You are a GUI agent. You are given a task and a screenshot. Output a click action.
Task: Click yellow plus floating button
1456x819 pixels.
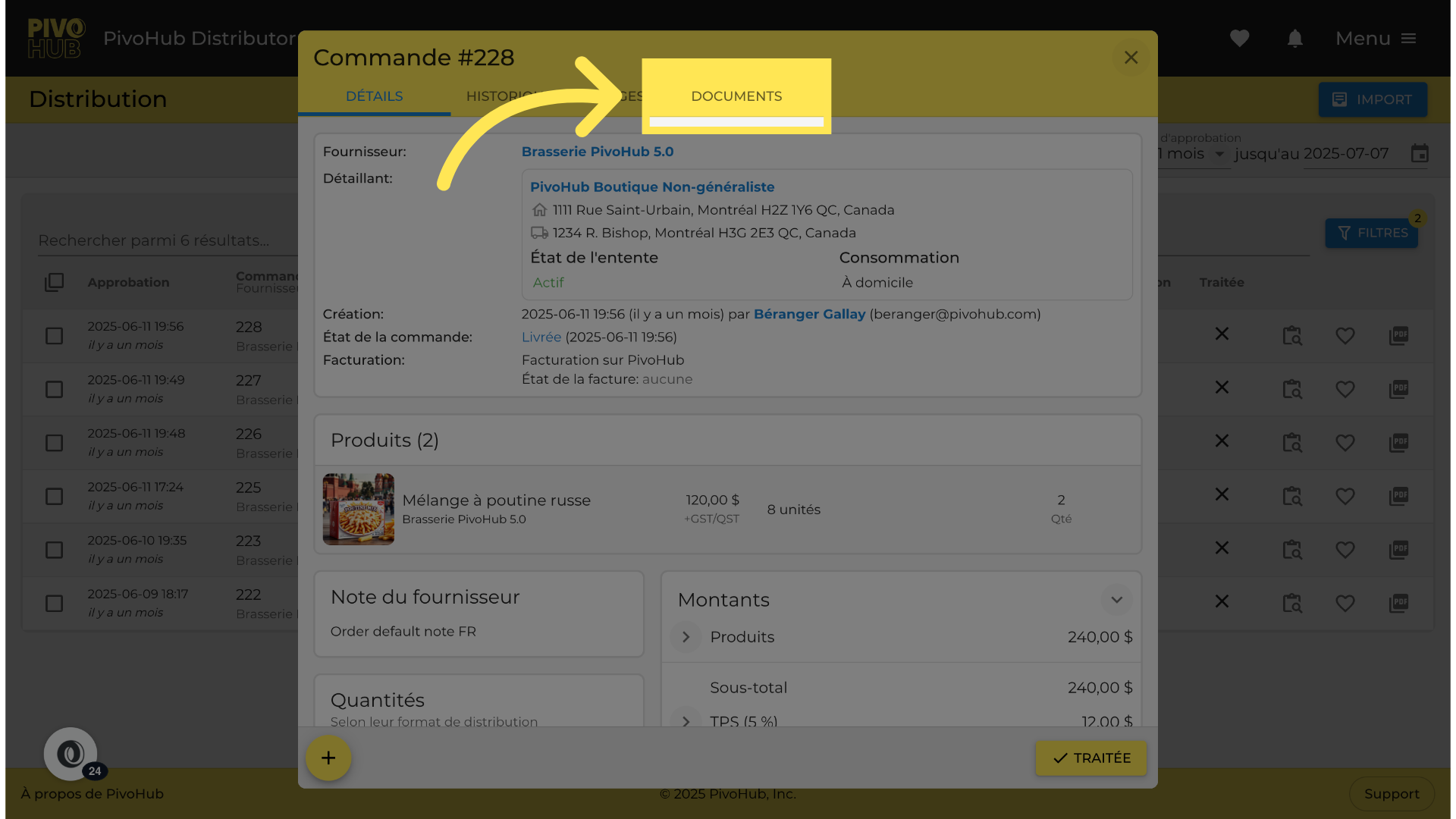[x=328, y=758]
